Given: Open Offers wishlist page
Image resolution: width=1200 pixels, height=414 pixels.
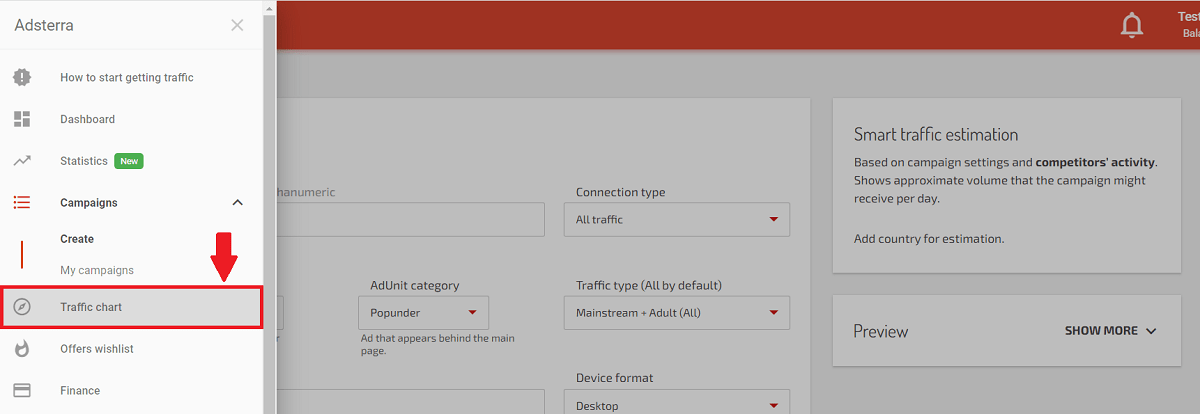Looking at the screenshot, I should [97, 349].
